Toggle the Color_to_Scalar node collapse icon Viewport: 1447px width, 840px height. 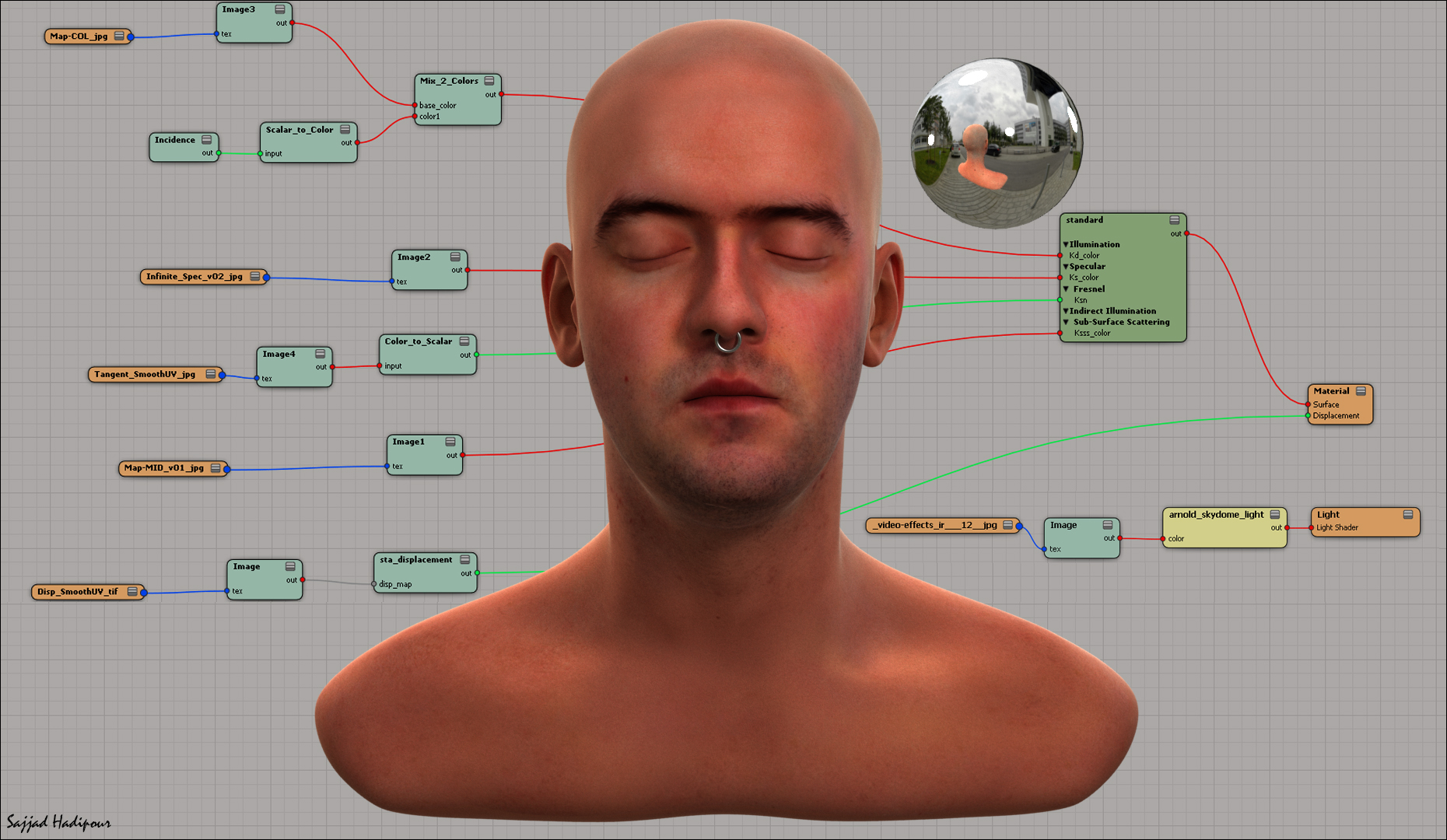pyautogui.click(x=464, y=341)
